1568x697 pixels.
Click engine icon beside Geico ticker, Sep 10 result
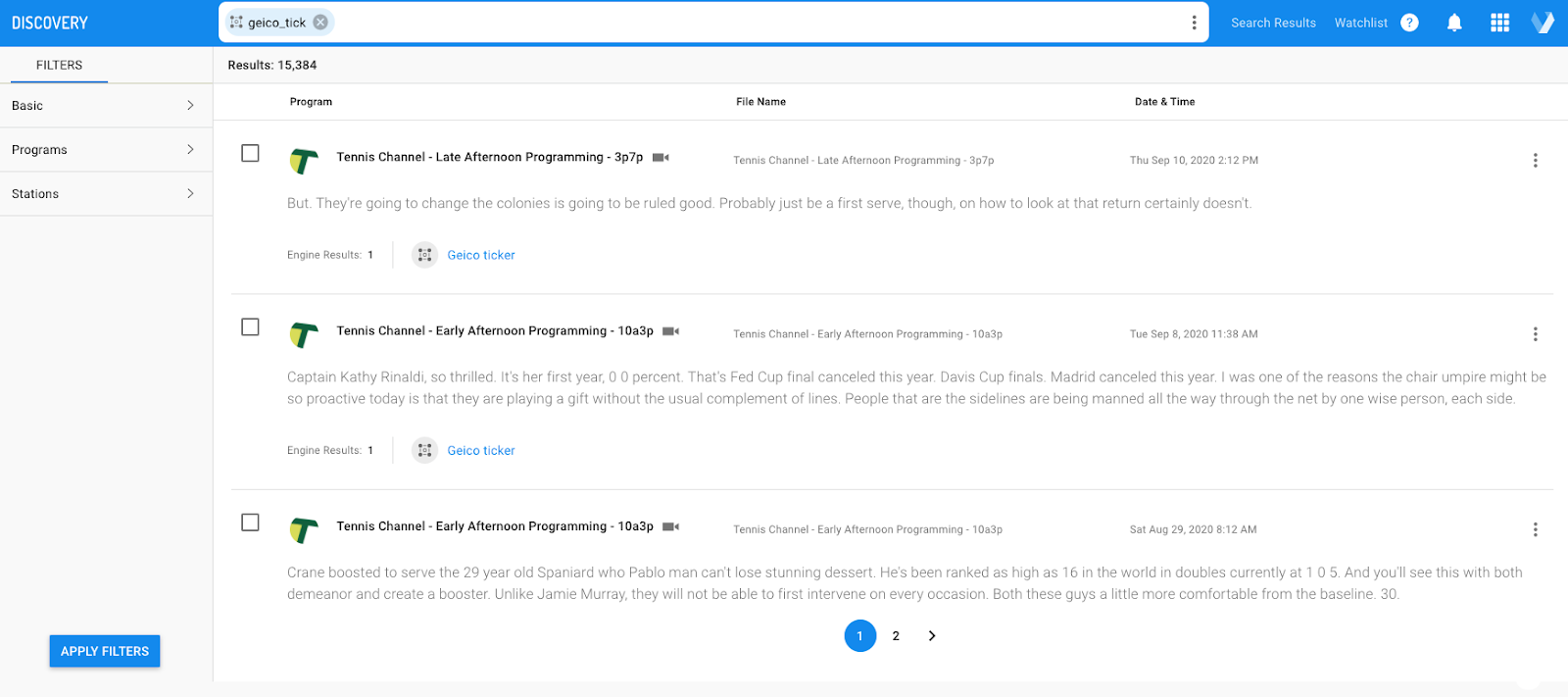[424, 255]
